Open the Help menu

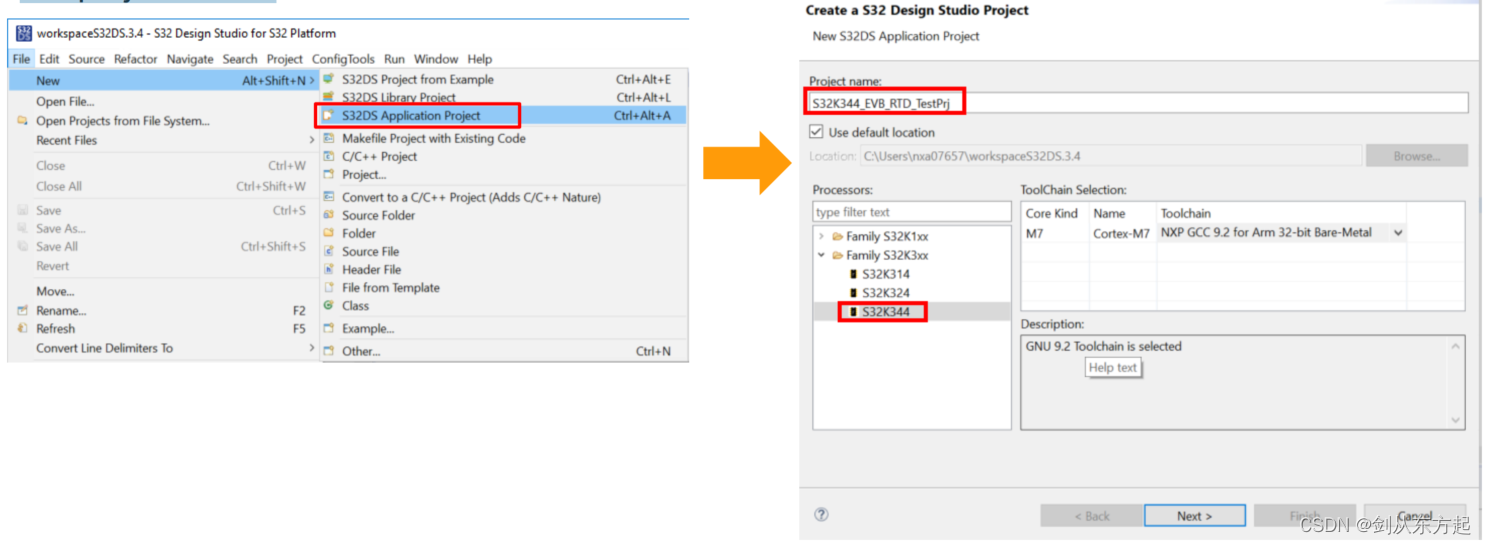(x=480, y=59)
